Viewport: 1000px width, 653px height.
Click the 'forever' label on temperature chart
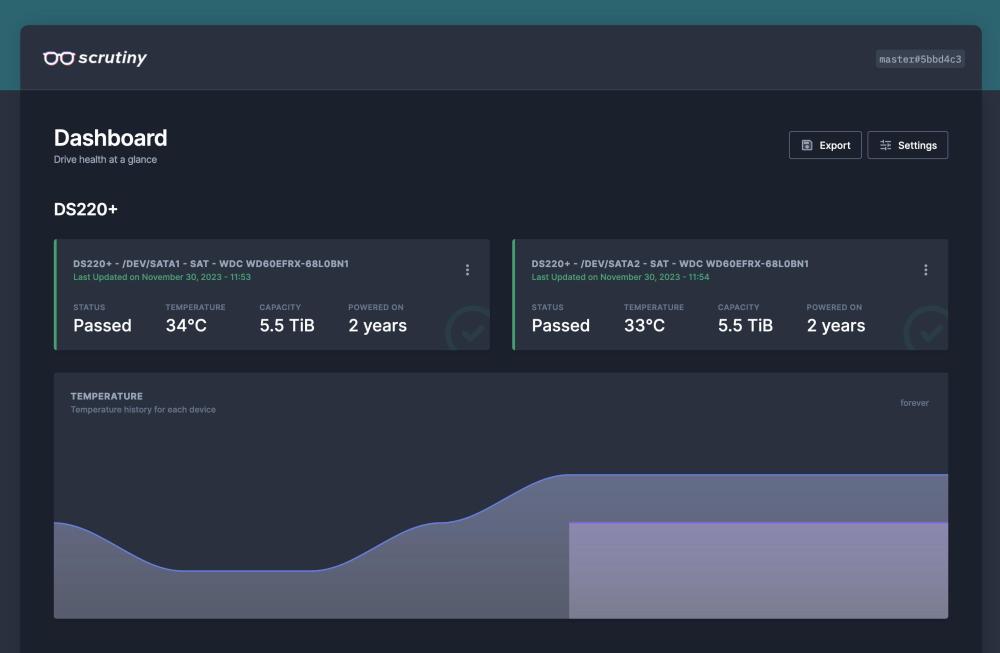(914, 403)
